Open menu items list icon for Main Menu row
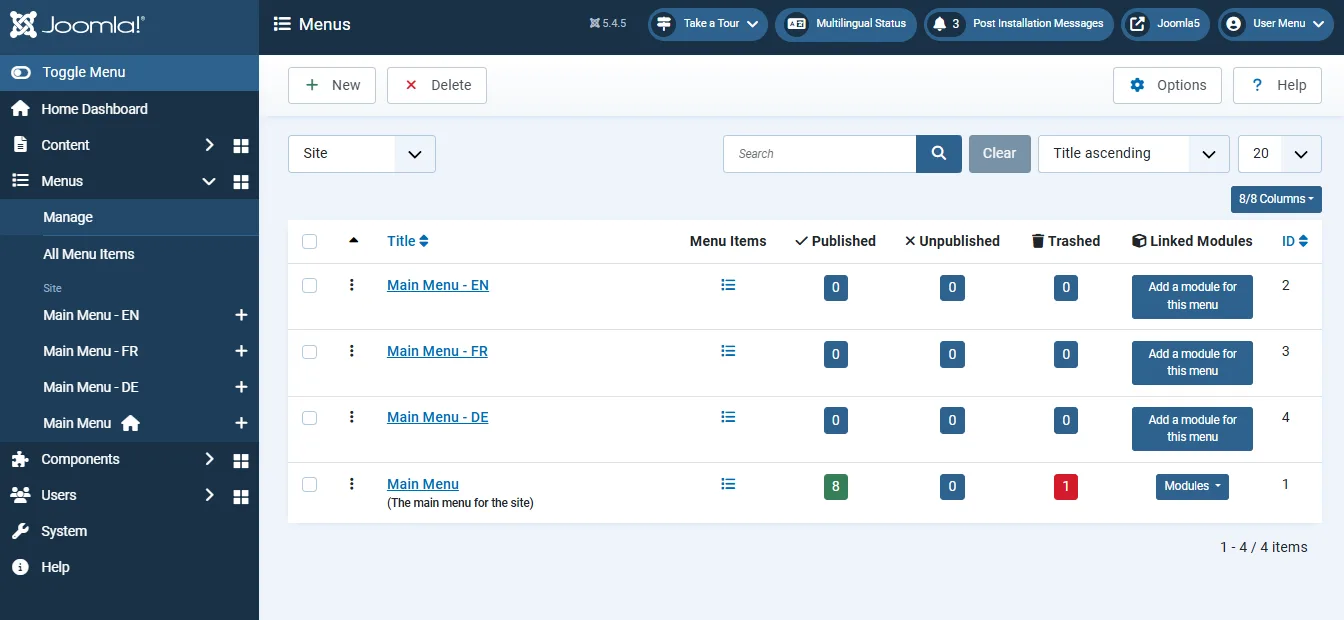The height and width of the screenshot is (620, 1344). pos(728,484)
